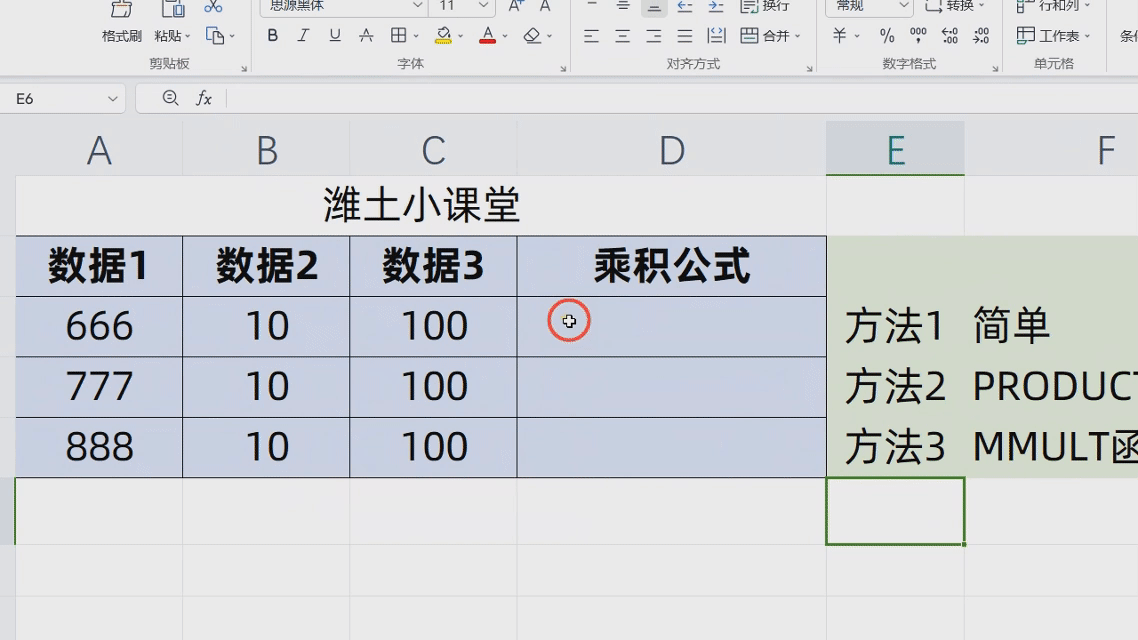Screen dimensions: 1138x640
Task: Toggle Underline formatting
Action: [335, 36]
